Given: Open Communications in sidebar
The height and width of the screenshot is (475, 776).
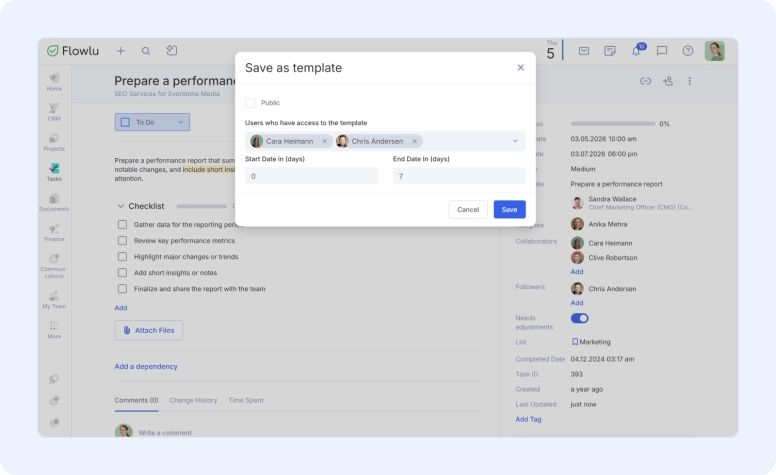Looking at the screenshot, I should 54,266.
